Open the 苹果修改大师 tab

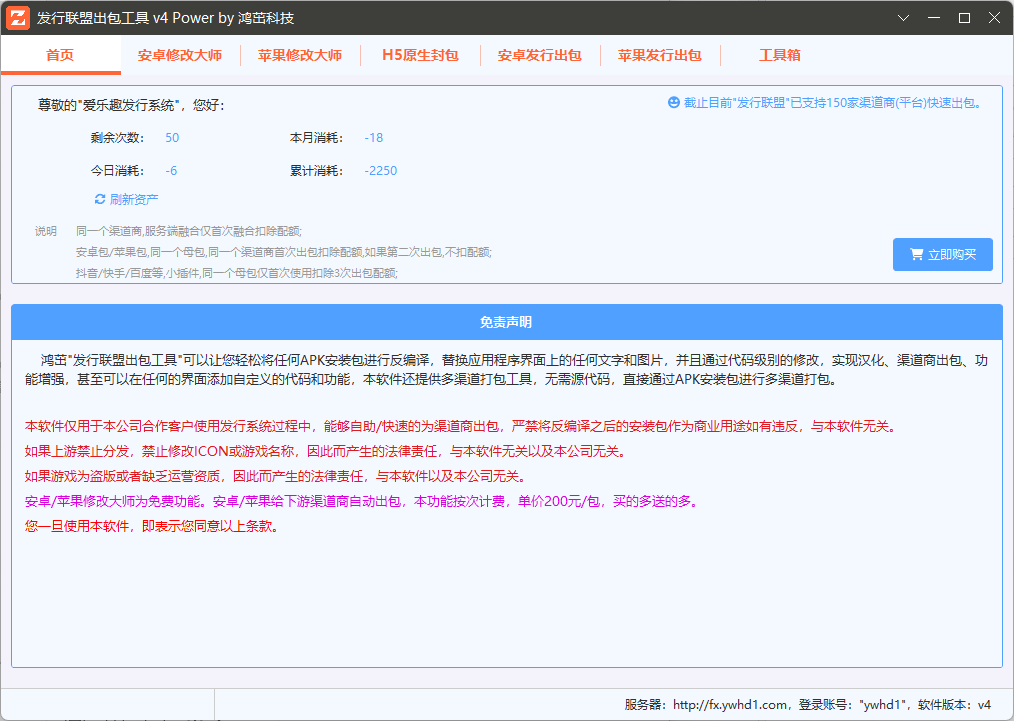click(x=300, y=56)
